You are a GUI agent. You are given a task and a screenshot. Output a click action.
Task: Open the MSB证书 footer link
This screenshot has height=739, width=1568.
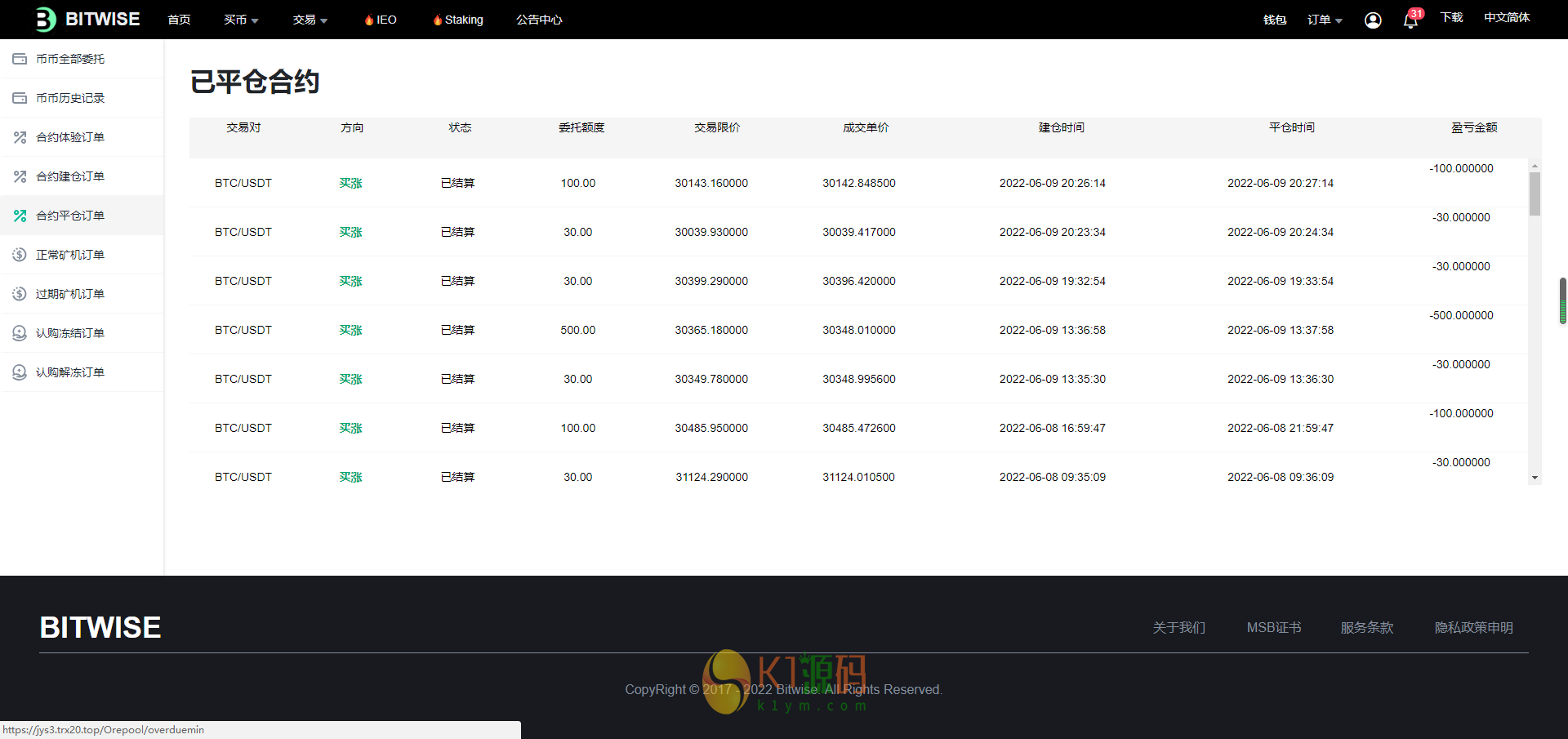[1274, 628]
